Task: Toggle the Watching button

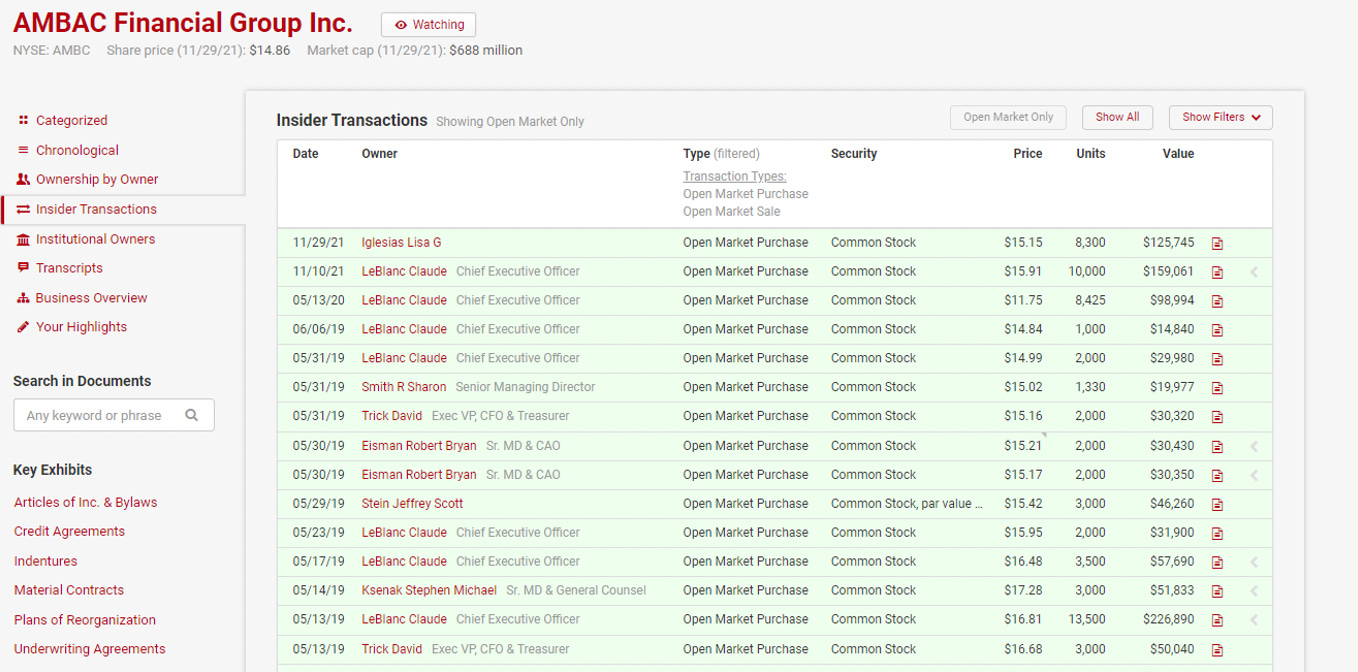Action: pyautogui.click(x=428, y=25)
